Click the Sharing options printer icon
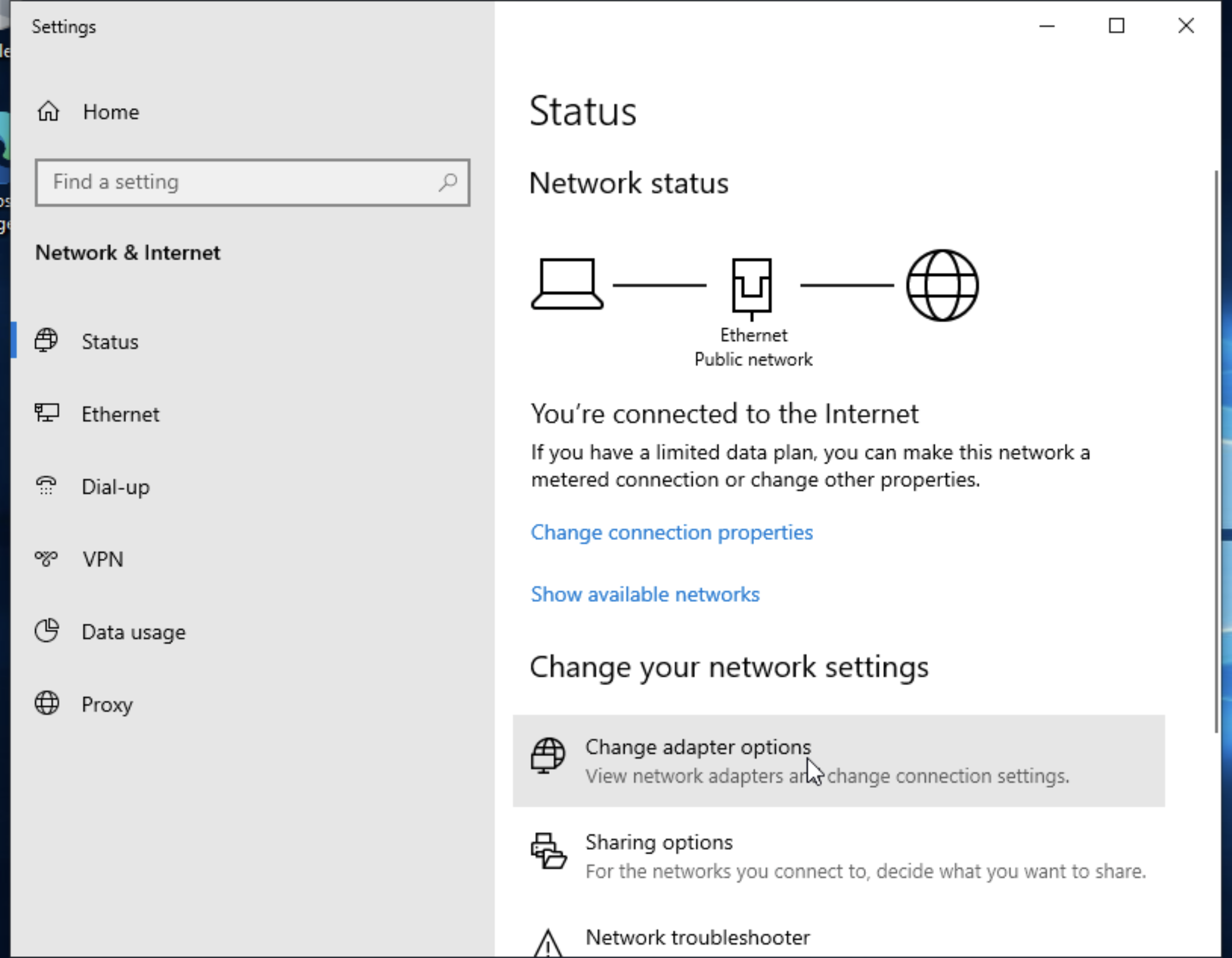The width and height of the screenshot is (1232, 958). click(548, 851)
